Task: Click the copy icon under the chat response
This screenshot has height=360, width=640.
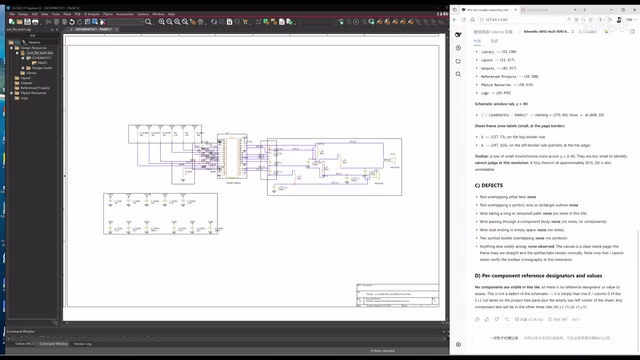Action: tap(477, 319)
